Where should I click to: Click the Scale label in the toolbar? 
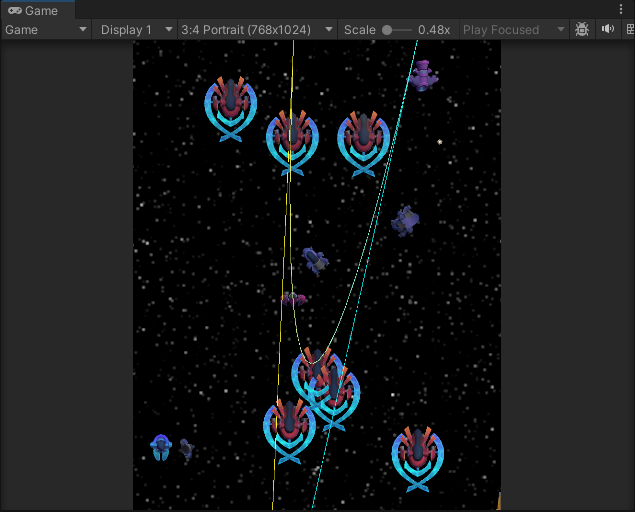click(x=359, y=30)
